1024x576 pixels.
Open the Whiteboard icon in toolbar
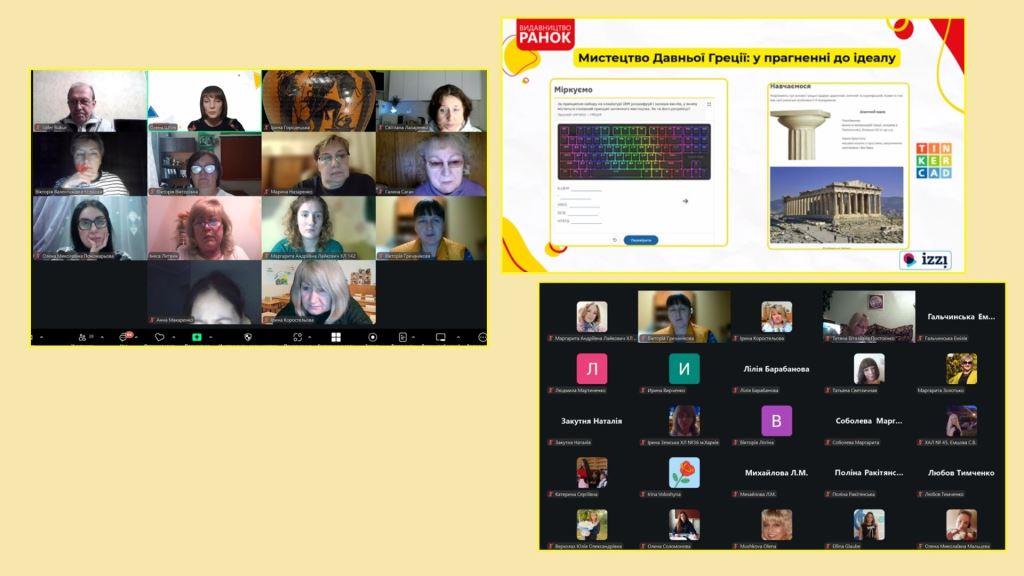coord(441,337)
